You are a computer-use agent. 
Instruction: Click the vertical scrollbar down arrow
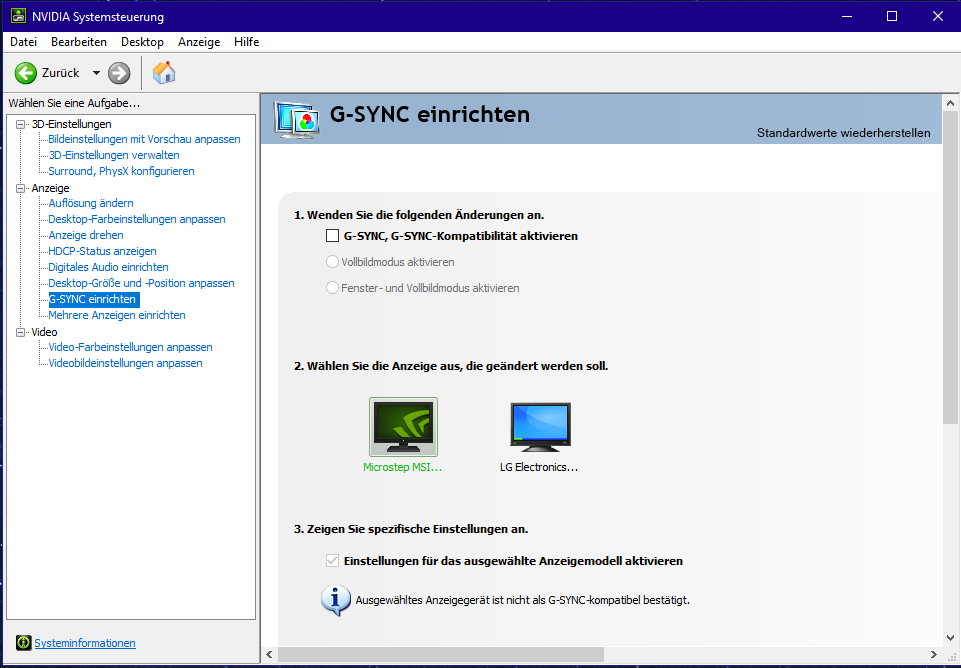click(x=950, y=638)
